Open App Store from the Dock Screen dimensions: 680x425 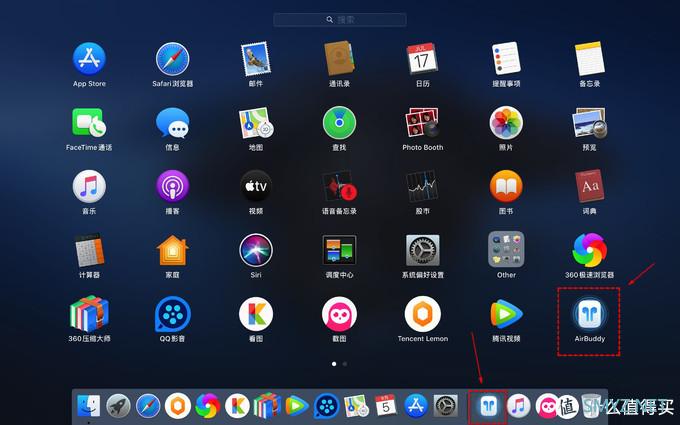416,406
